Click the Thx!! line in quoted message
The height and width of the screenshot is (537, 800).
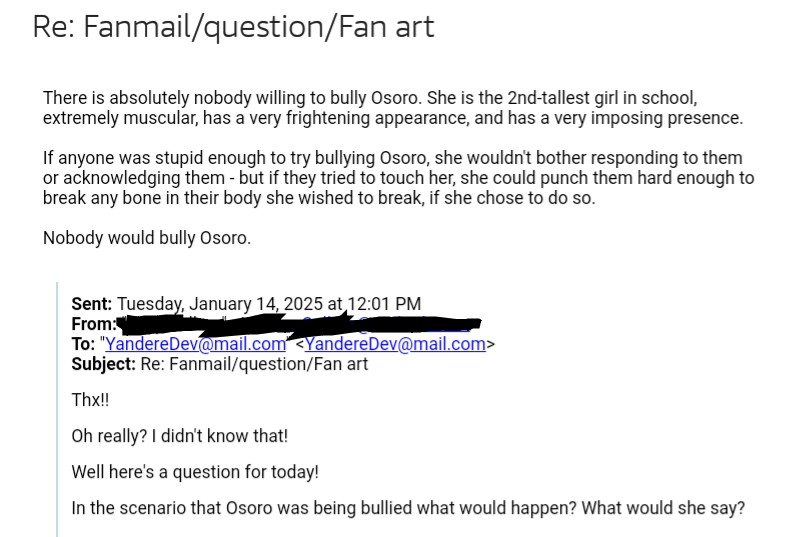(x=90, y=402)
